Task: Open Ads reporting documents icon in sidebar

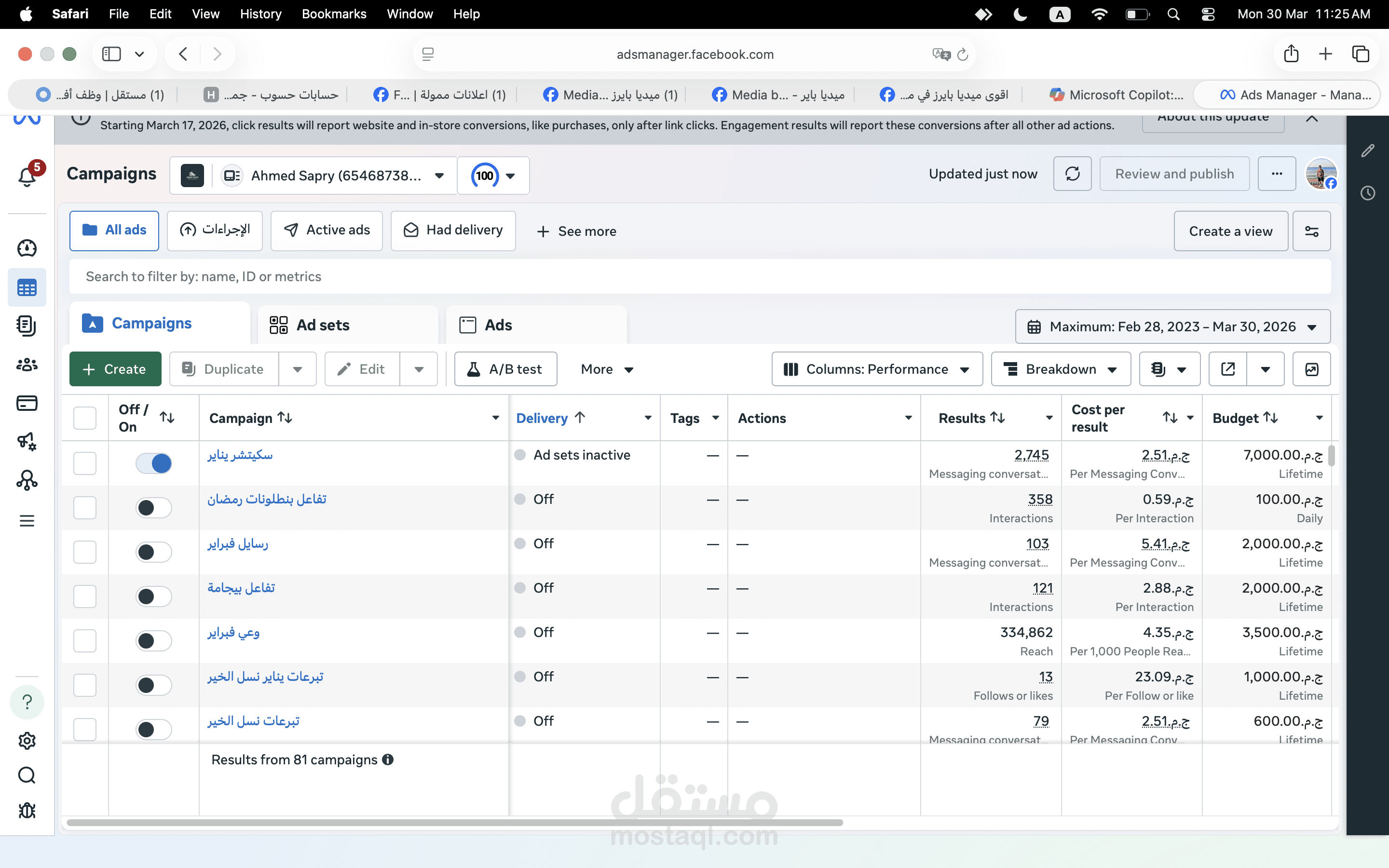Action: pyautogui.click(x=27, y=325)
